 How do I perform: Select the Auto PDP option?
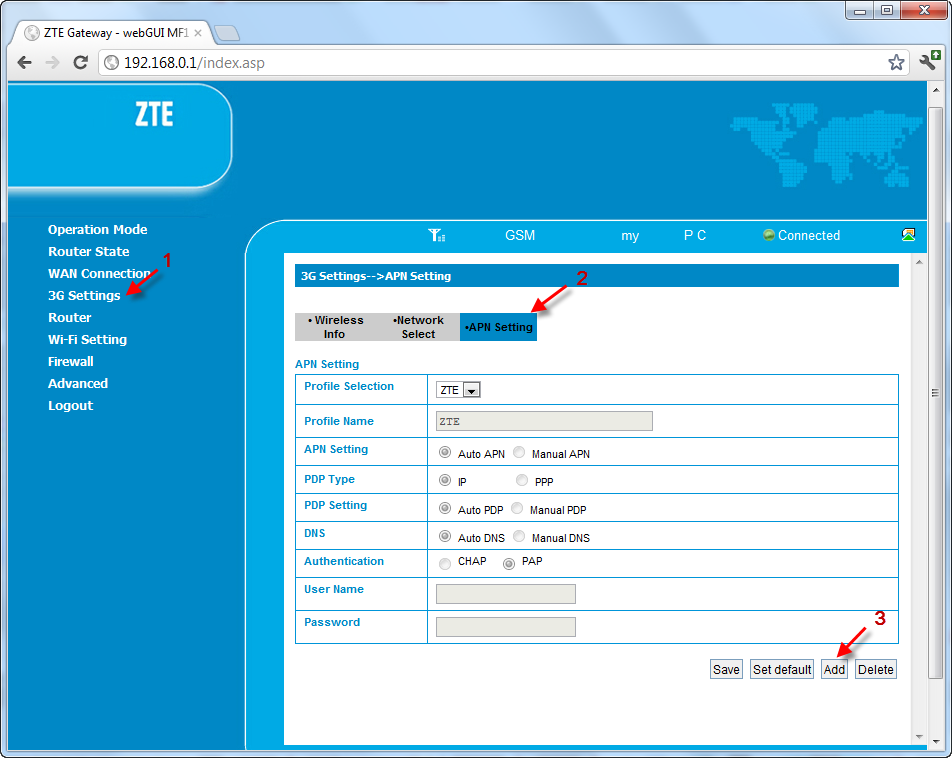coord(445,508)
